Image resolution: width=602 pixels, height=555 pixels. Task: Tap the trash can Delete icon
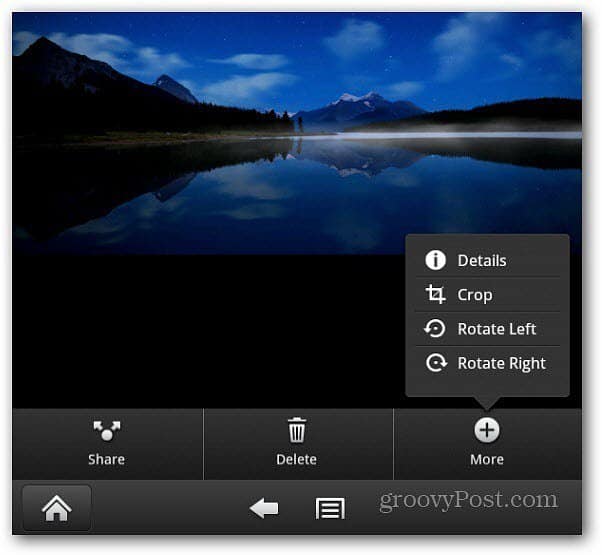[x=297, y=430]
